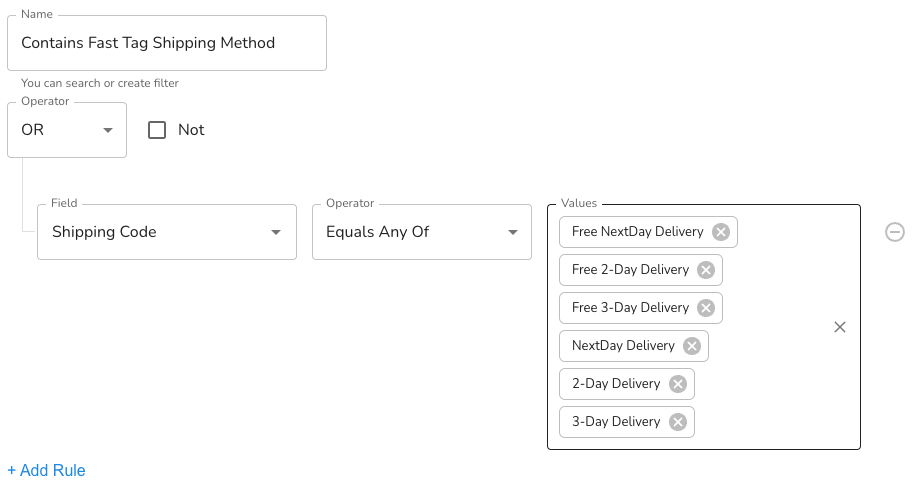Remove the 3-Day Delivery chip

(678, 422)
